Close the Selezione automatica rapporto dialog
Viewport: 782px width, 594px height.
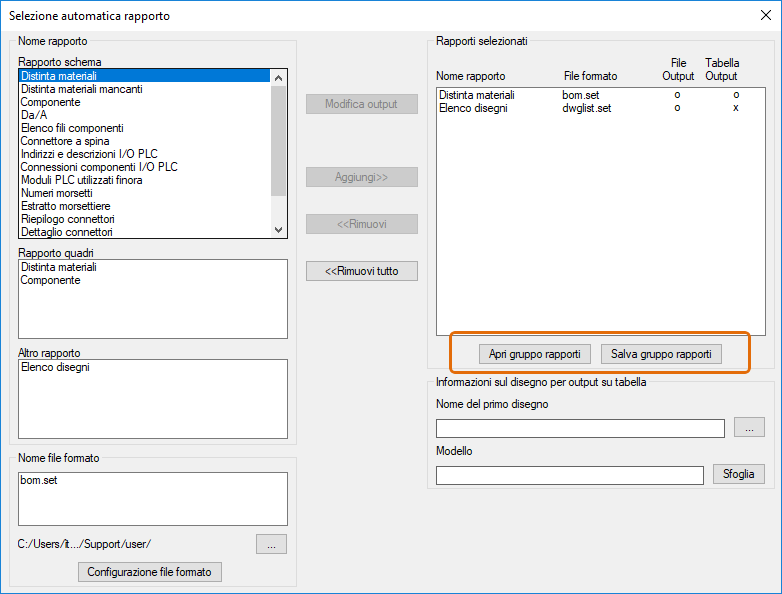click(x=766, y=15)
